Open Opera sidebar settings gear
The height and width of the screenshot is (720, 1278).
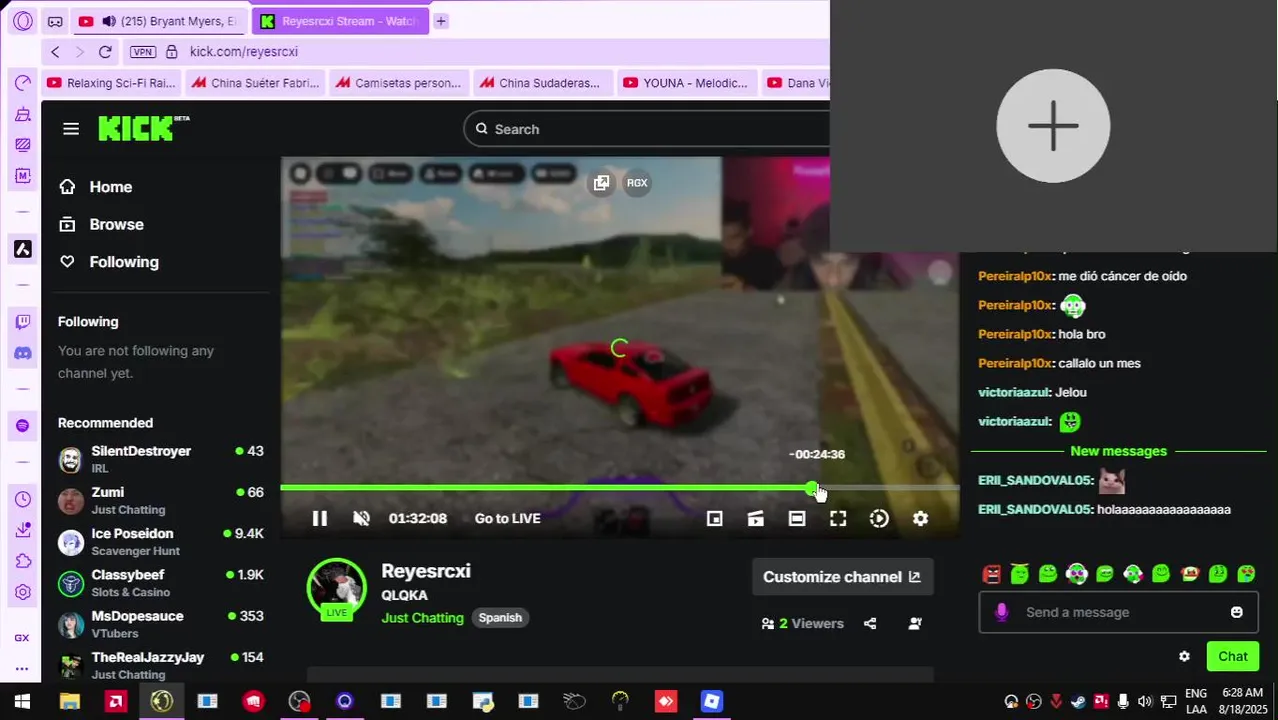pyautogui.click(x=23, y=592)
